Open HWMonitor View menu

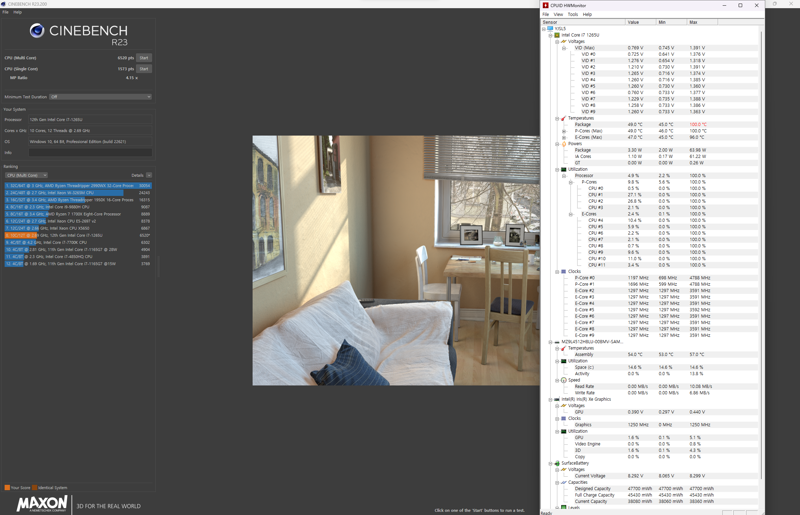click(x=558, y=14)
